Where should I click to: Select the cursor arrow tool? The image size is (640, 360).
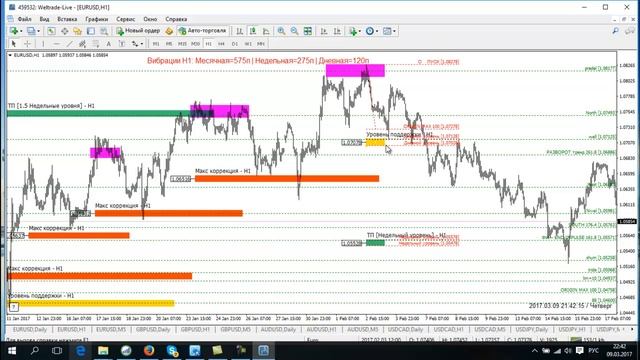(13, 44)
